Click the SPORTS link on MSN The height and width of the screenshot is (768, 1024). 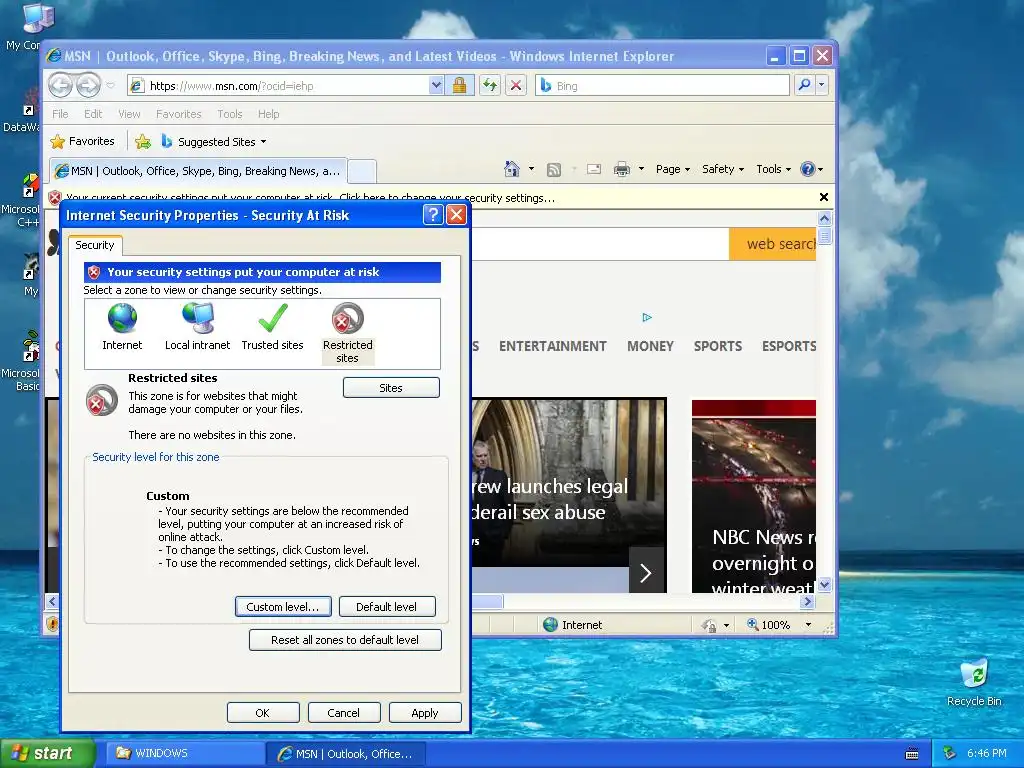point(718,346)
